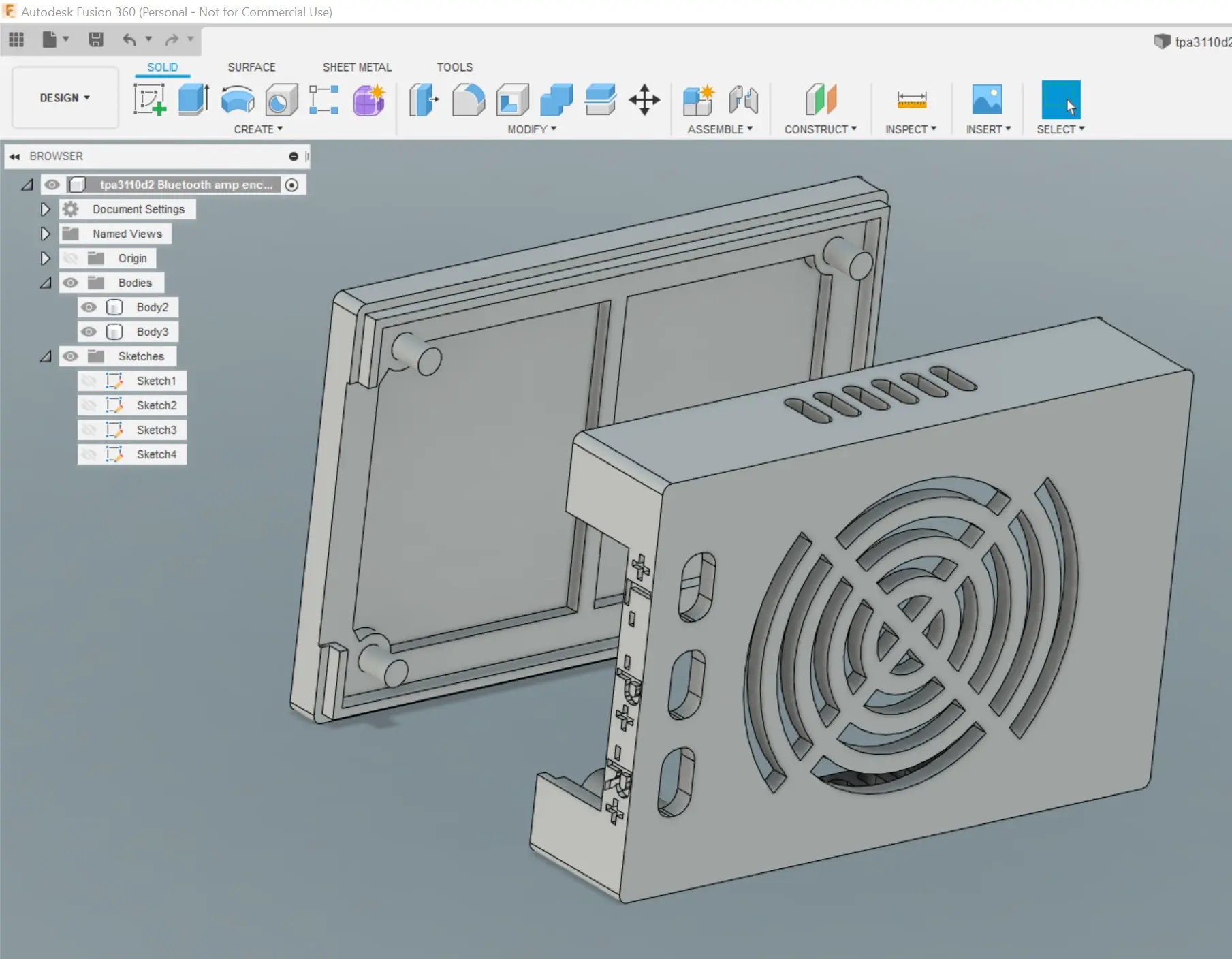This screenshot has width=1232, height=959.
Task: Hide Body2
Action: pos(89,307)
